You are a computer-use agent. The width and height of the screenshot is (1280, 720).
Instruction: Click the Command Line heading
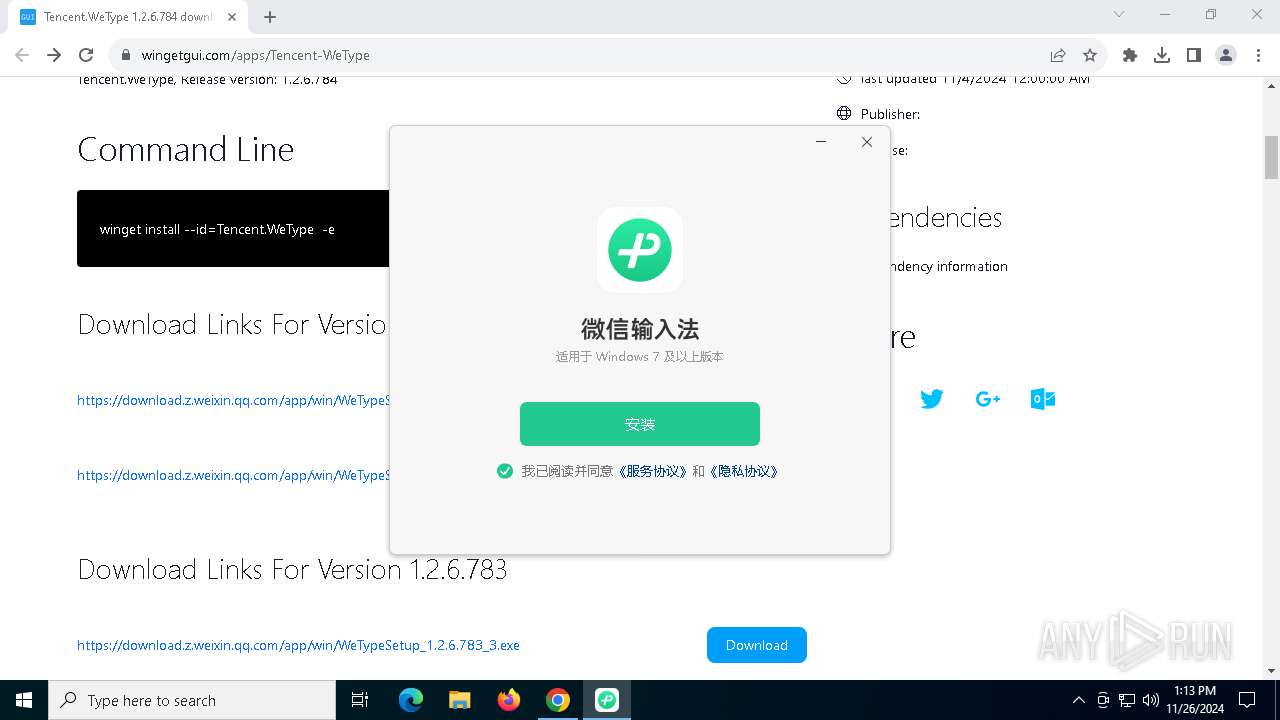(186, 150)
